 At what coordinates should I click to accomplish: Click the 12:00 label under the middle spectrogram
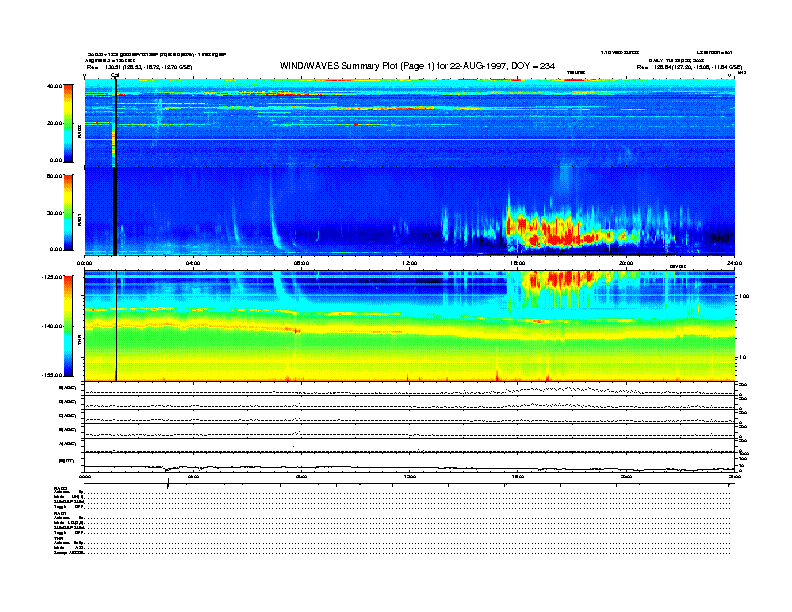[x=409, y=263]
